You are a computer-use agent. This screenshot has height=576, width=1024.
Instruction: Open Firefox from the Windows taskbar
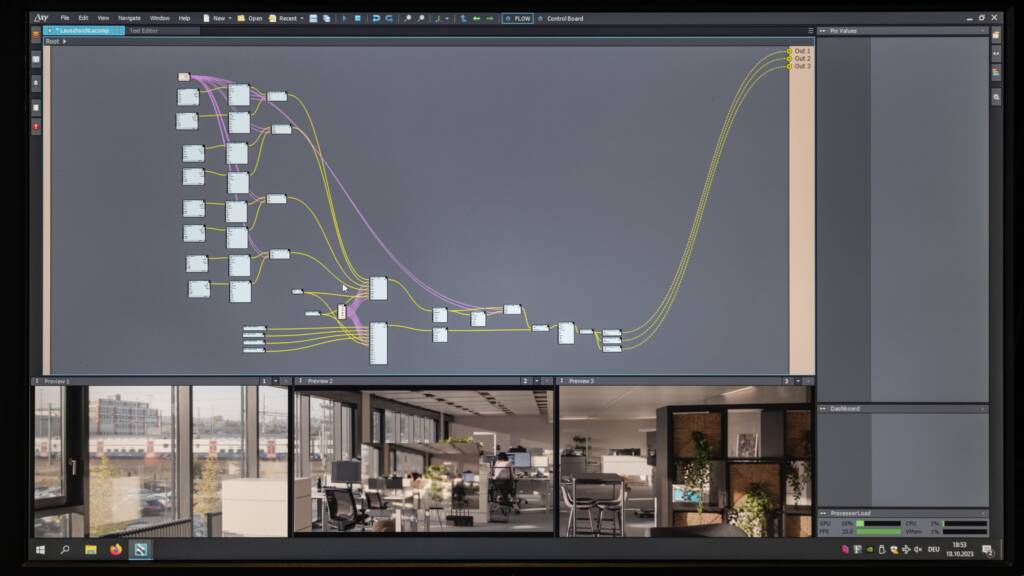point(115,550)
